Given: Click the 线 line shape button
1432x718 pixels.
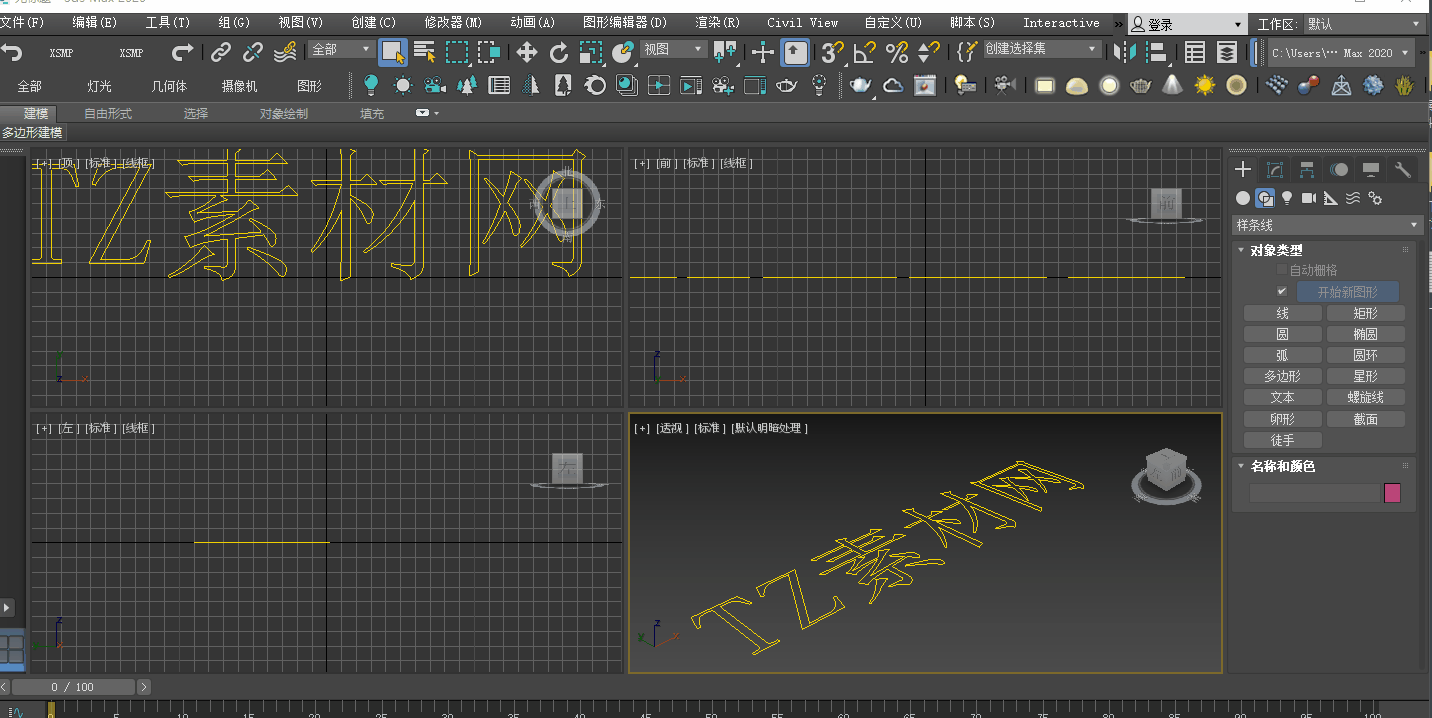Looking at the screenshot, I should coord(1283,313).
